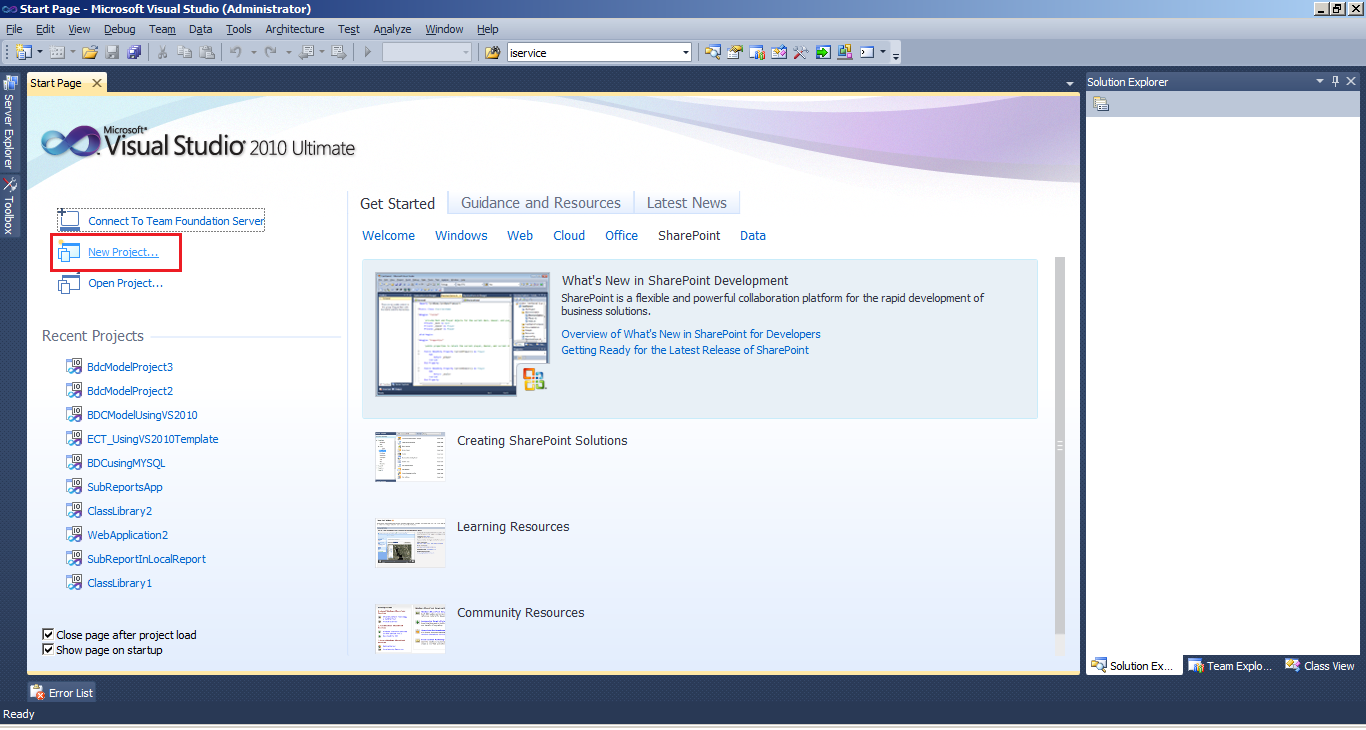Viewport: 1366px width, 730px height.
Task: Pin the Solution Explorer panel with auto-hide pushpin
Action: 1334,81
